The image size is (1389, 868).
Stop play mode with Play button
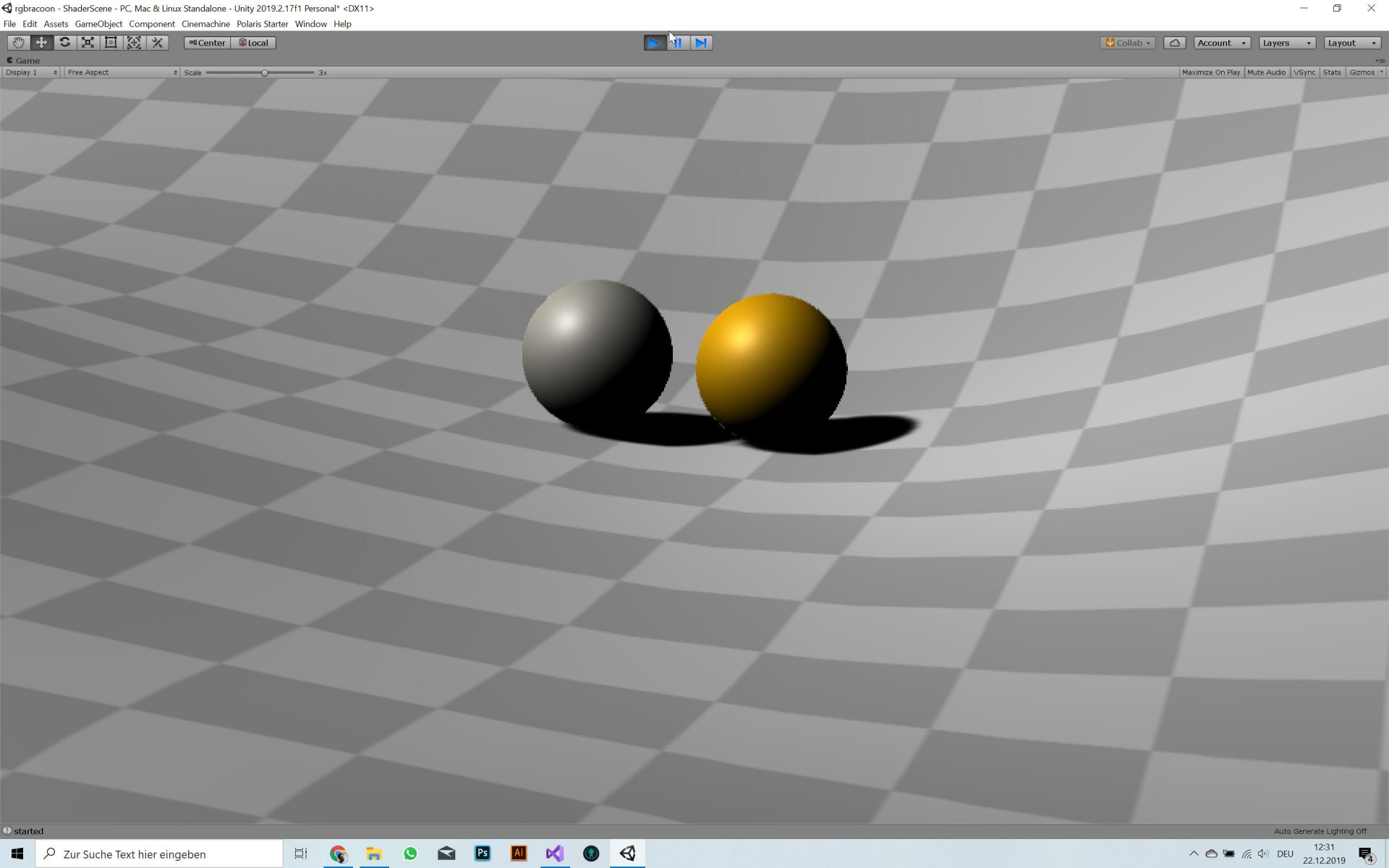pos(654,43)
